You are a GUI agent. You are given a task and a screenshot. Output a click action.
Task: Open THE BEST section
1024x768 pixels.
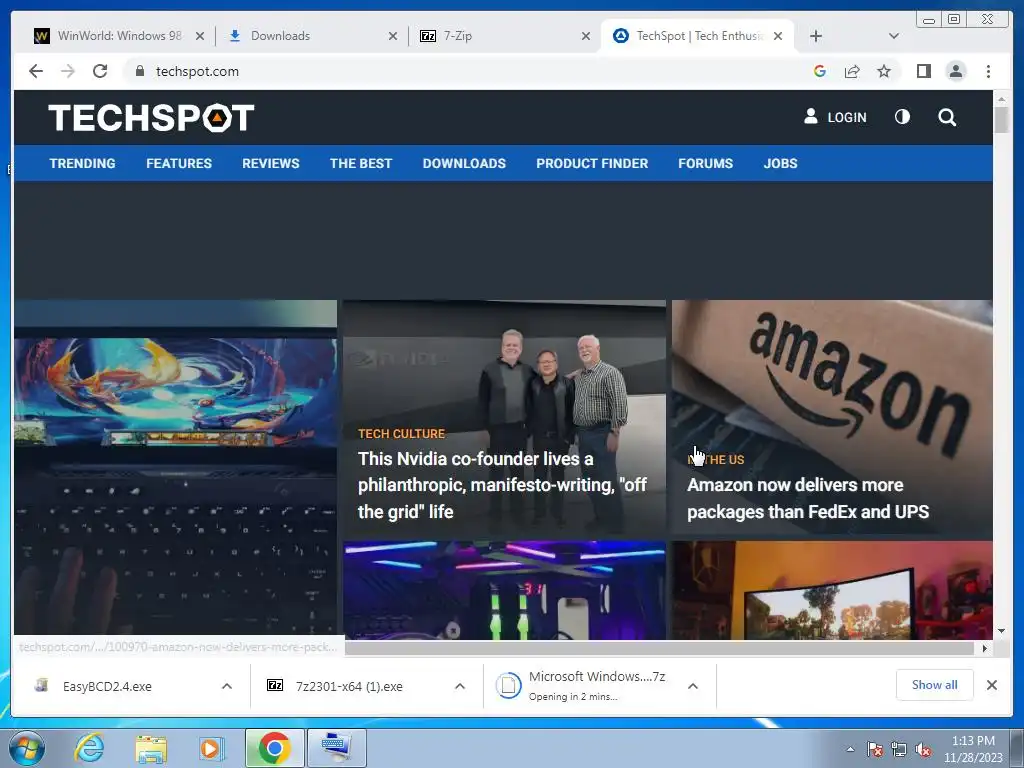pos(361,163)
